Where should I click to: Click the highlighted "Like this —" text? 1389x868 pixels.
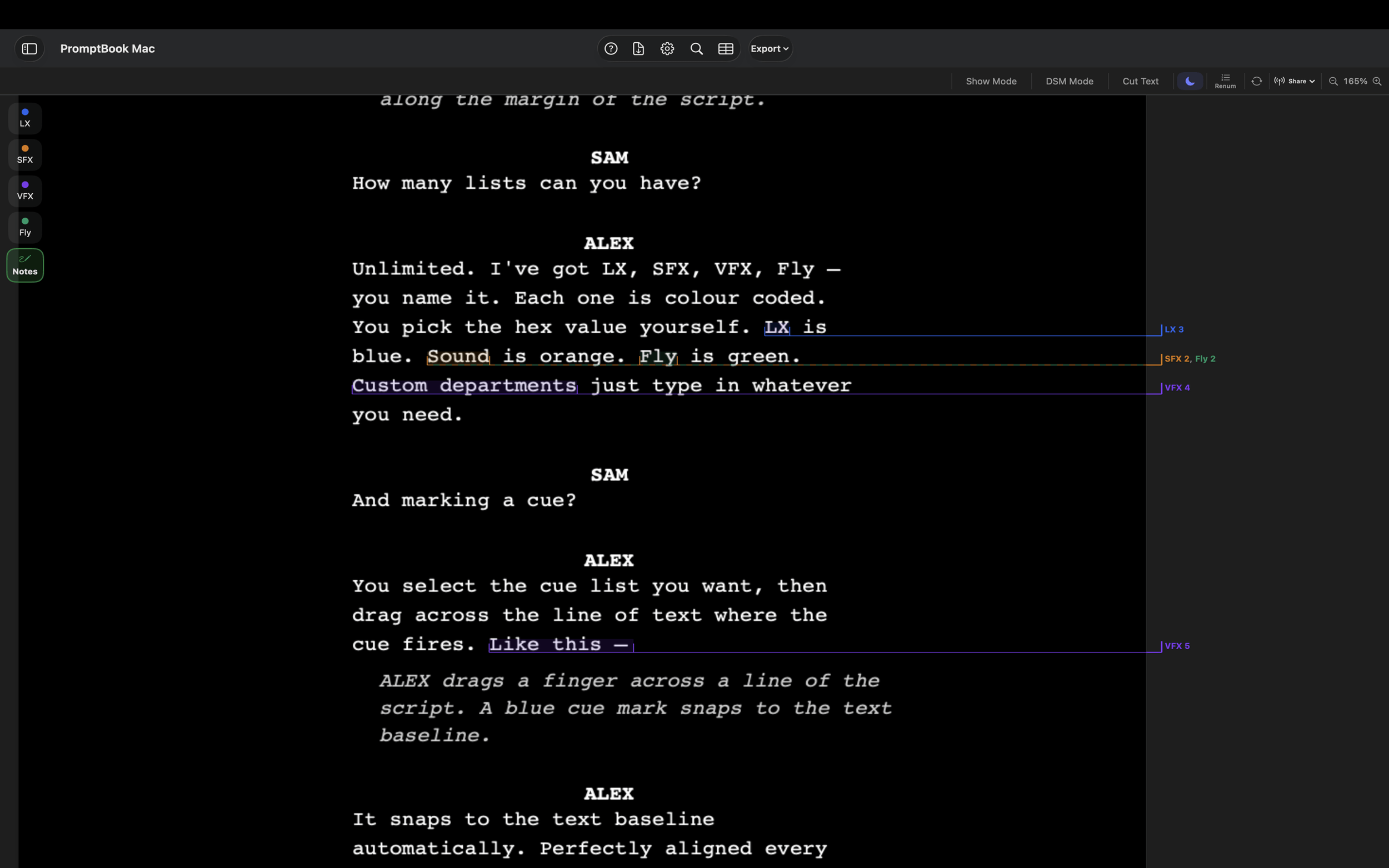tap(561, 645)
